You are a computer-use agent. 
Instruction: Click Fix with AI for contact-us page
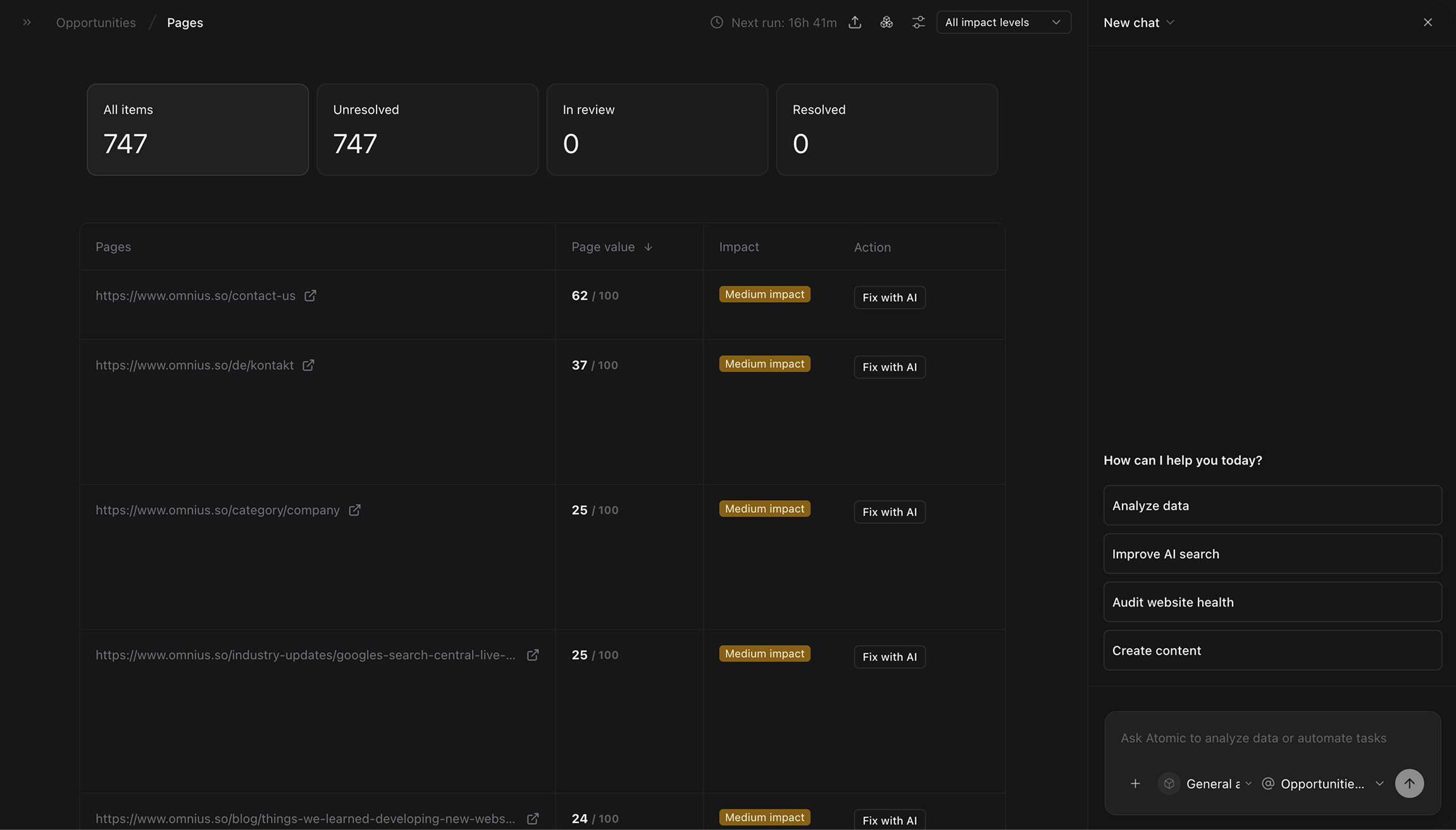(x=889, y=298)
